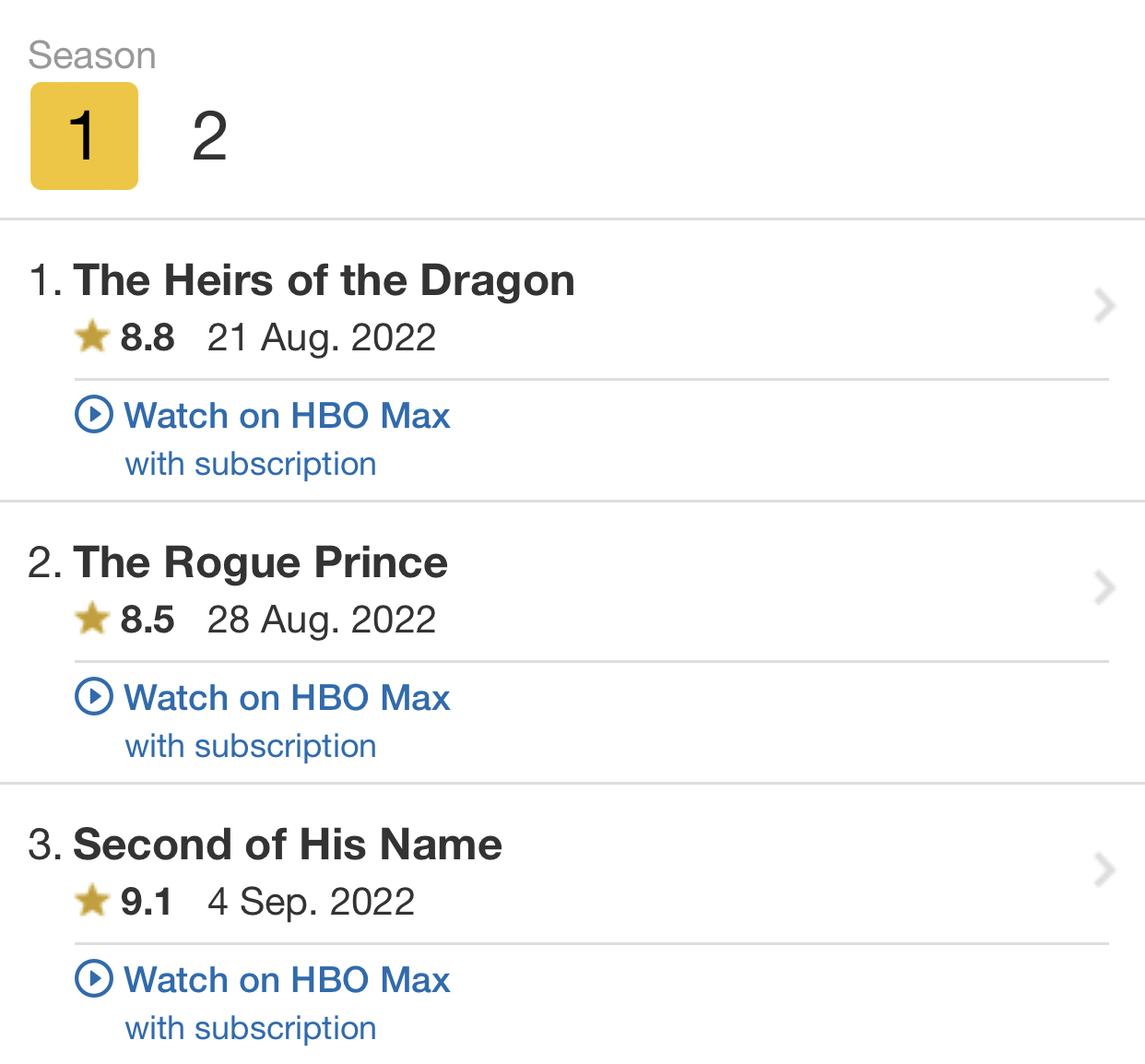This screenshot has height=1064, width=1145.
Task: Follow Watch on HBO Max link for episode 2
Action: coord(287,698)
